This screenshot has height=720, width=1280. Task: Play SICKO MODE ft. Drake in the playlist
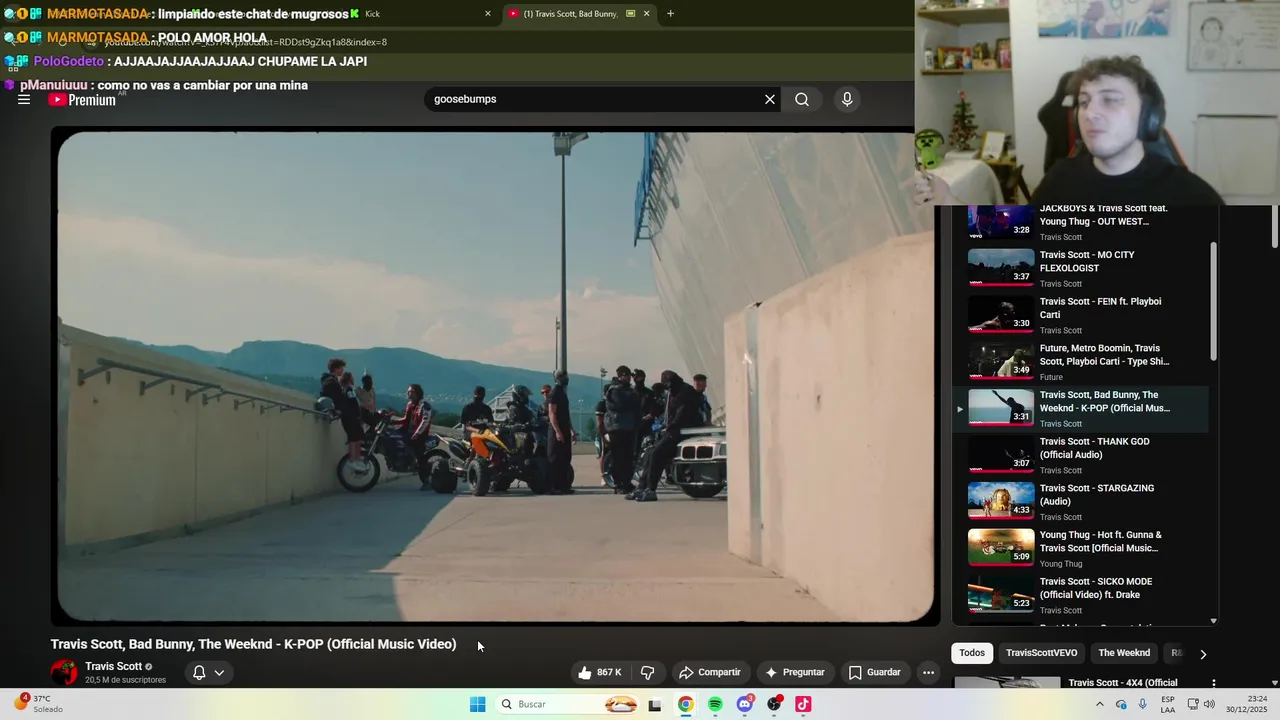click(1080, 595)
